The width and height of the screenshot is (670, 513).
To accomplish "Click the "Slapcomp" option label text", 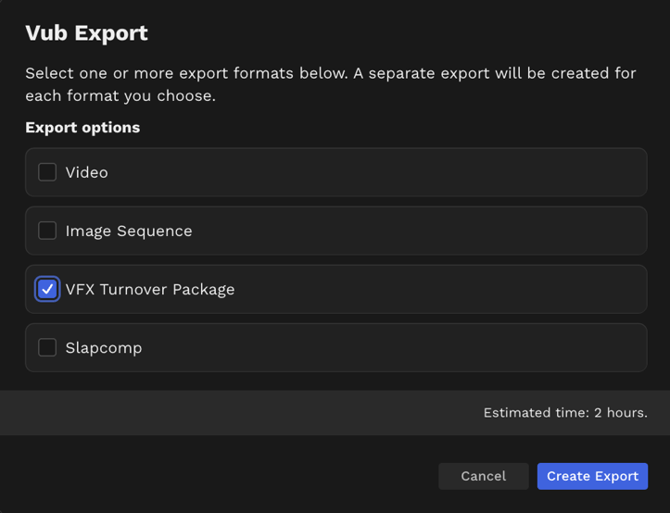I will 104,348.
